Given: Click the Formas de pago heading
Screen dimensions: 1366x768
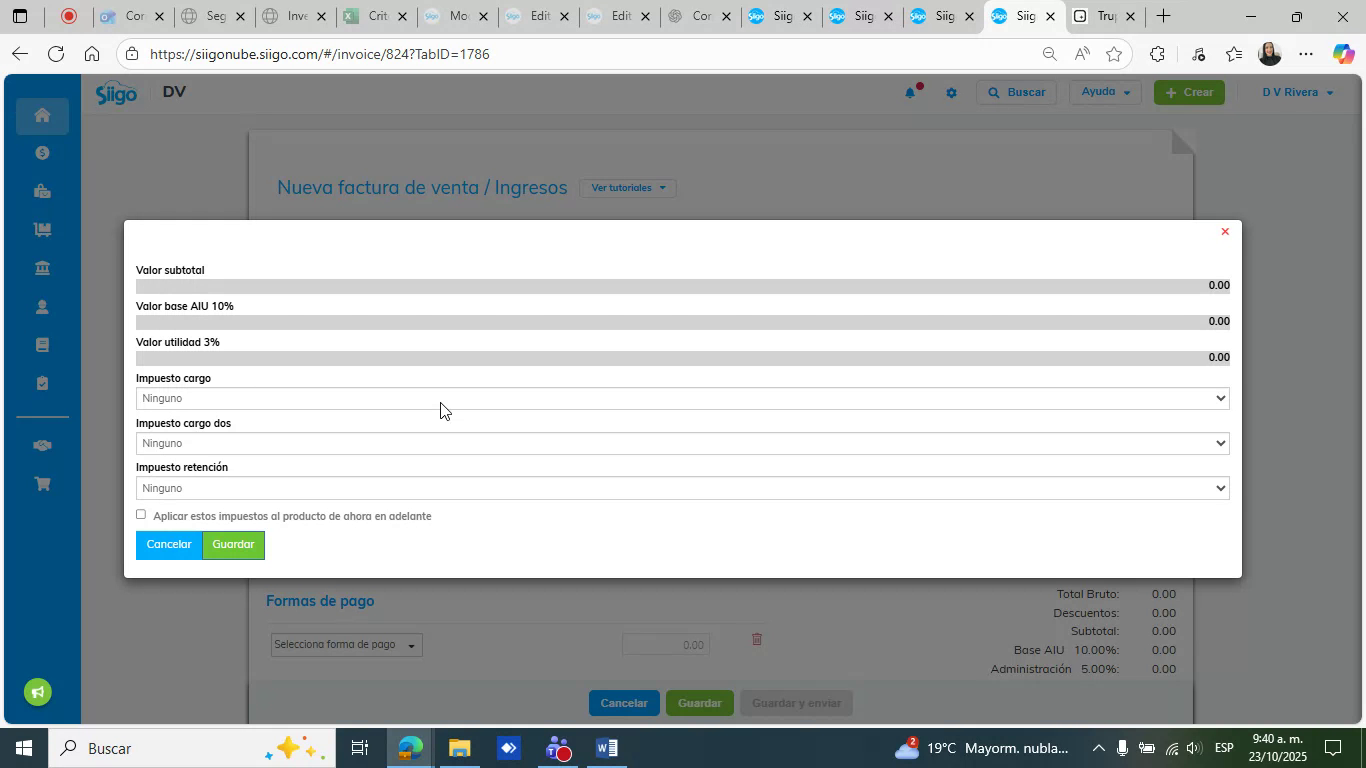Looking at the screenshot, I should pos(320,601).
